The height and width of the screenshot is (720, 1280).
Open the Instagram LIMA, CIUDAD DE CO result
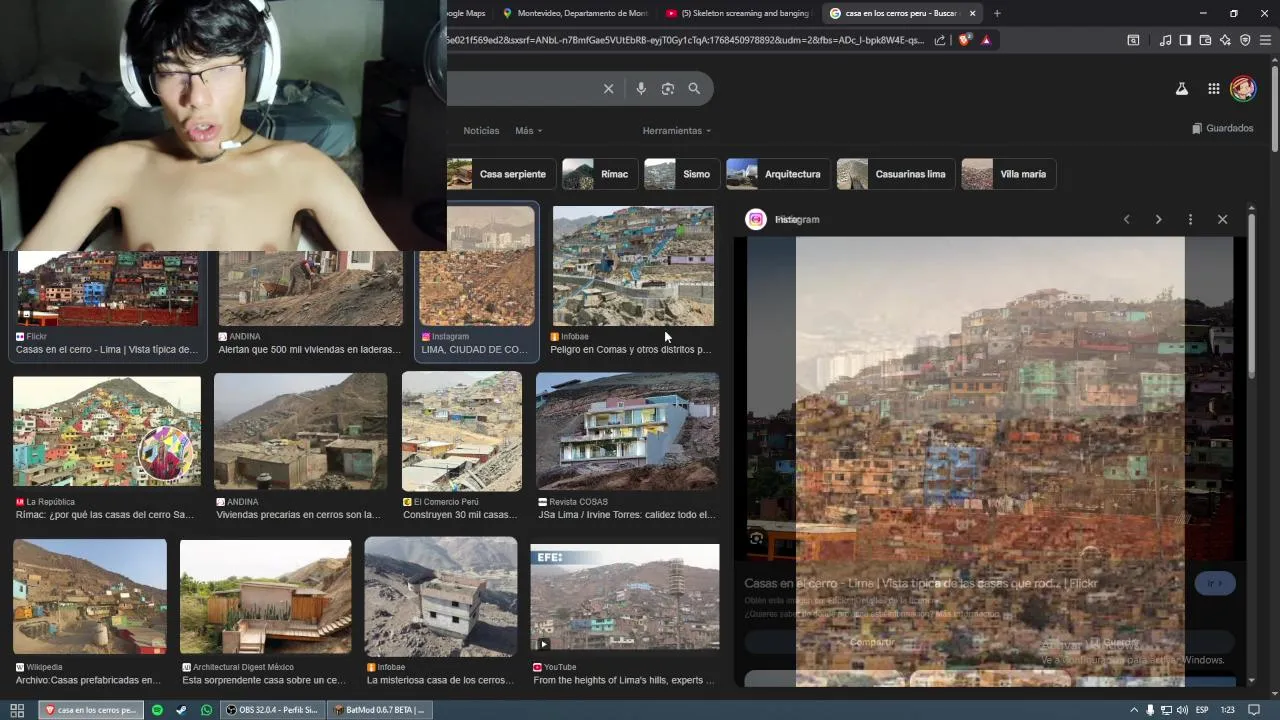point(477,266)
